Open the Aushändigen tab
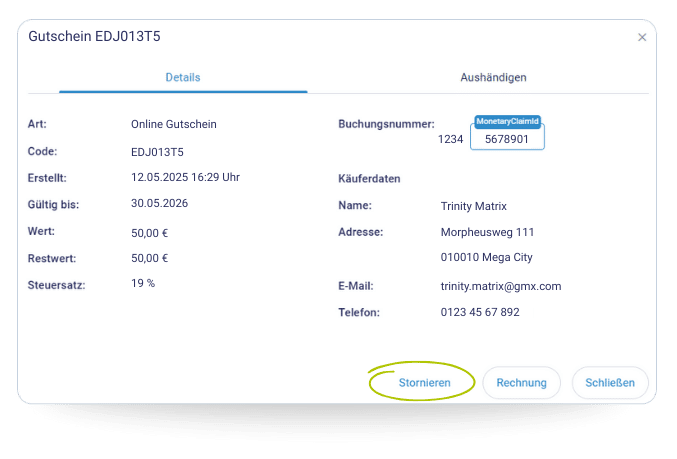Image resolution: width=677 pixels, height=459 pixels. click(x=493, y=77)
